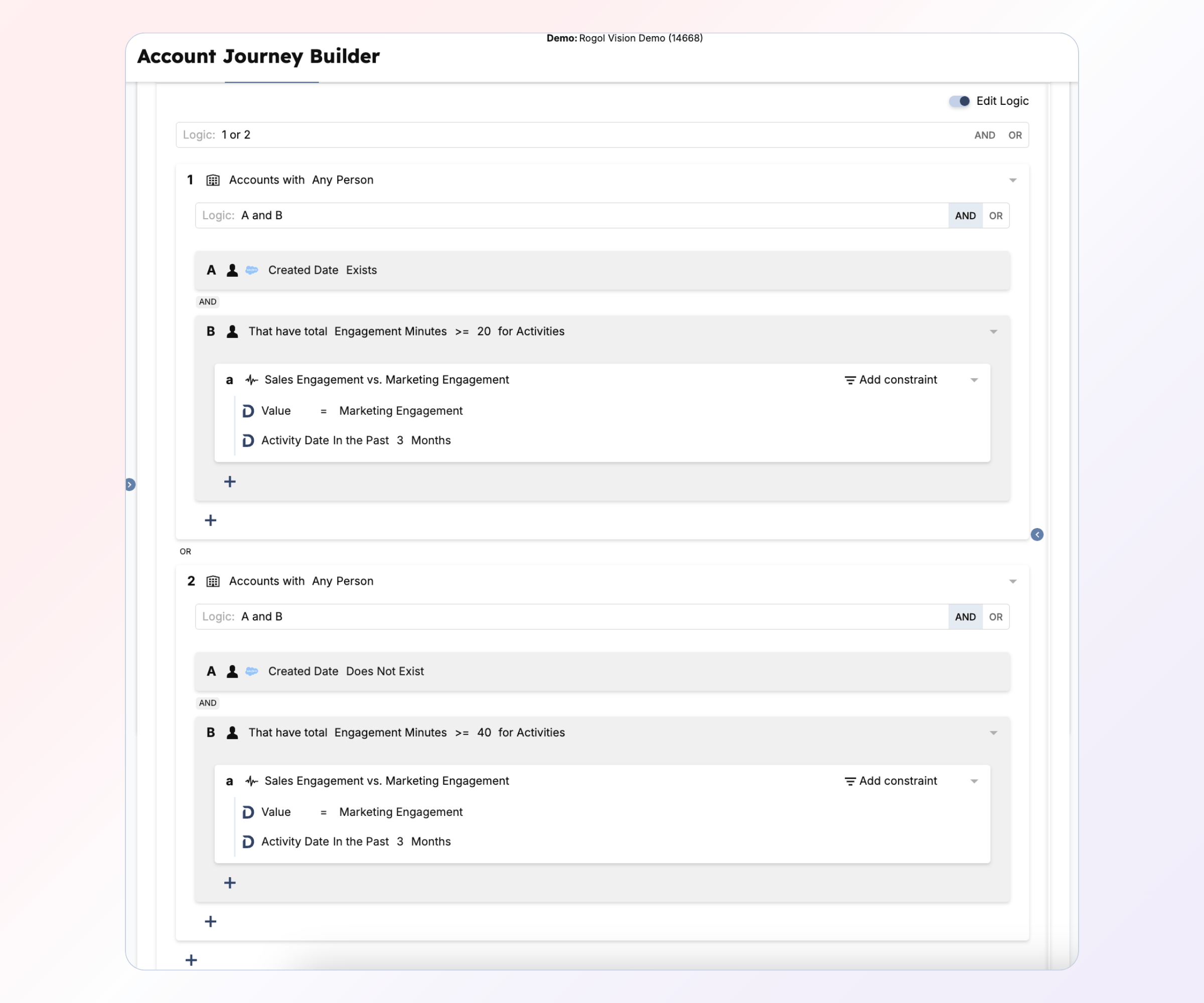1204x1003 pixels.
Task: Collapse the right panel circular arrow
Action: coord(1036,534)
